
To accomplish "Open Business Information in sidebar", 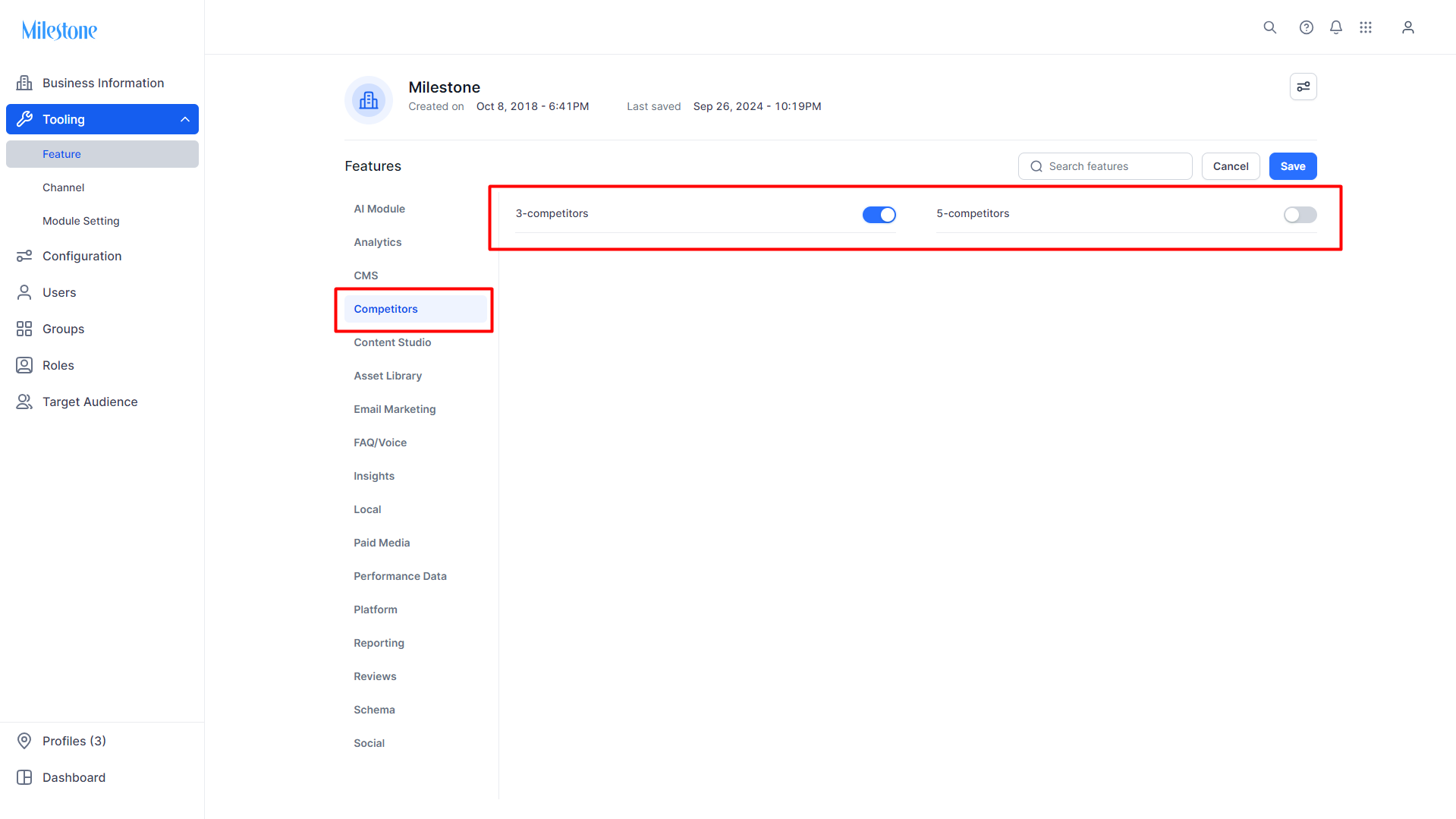I will 102,83.
